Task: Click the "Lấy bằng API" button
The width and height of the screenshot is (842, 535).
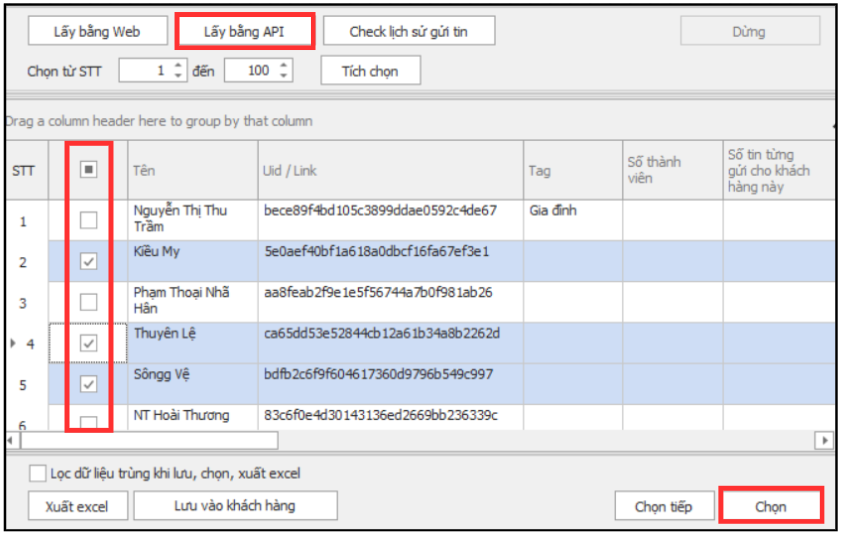Action: pos(245,31)
